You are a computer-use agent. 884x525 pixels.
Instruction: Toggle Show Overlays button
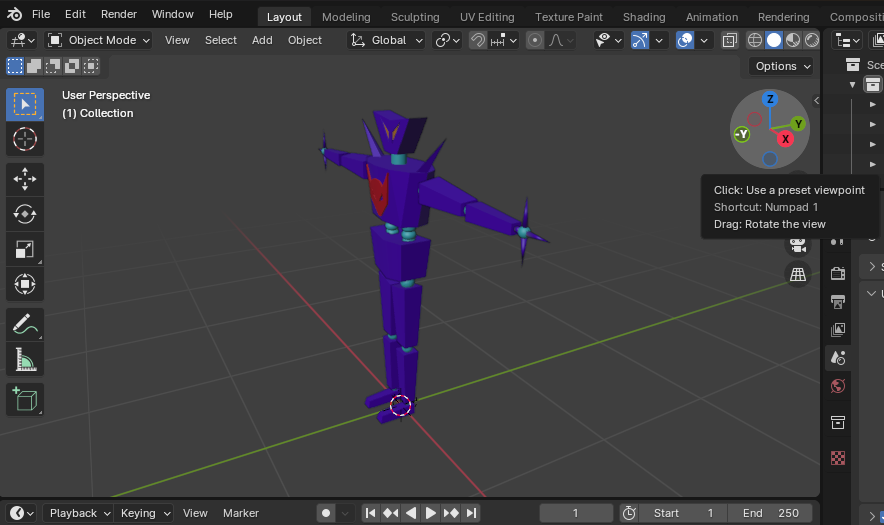click(685, 40)
